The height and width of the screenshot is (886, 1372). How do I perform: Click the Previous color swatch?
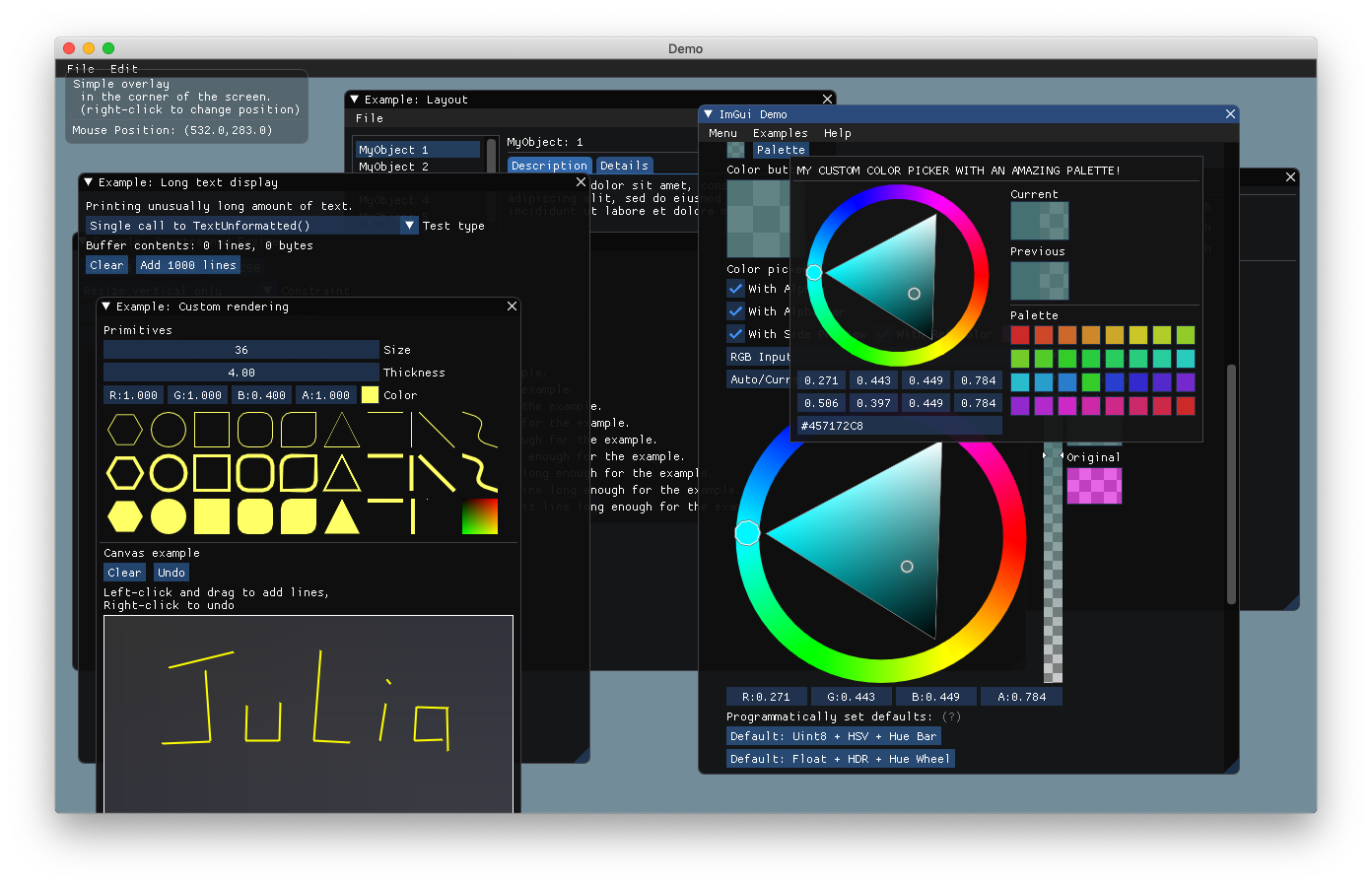(1040, 281)
